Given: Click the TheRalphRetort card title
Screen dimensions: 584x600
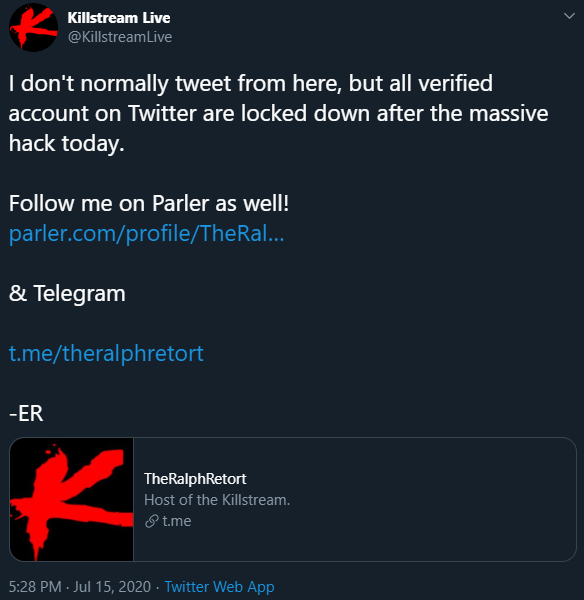Looking at the screenshot, I should coord(195,479).
